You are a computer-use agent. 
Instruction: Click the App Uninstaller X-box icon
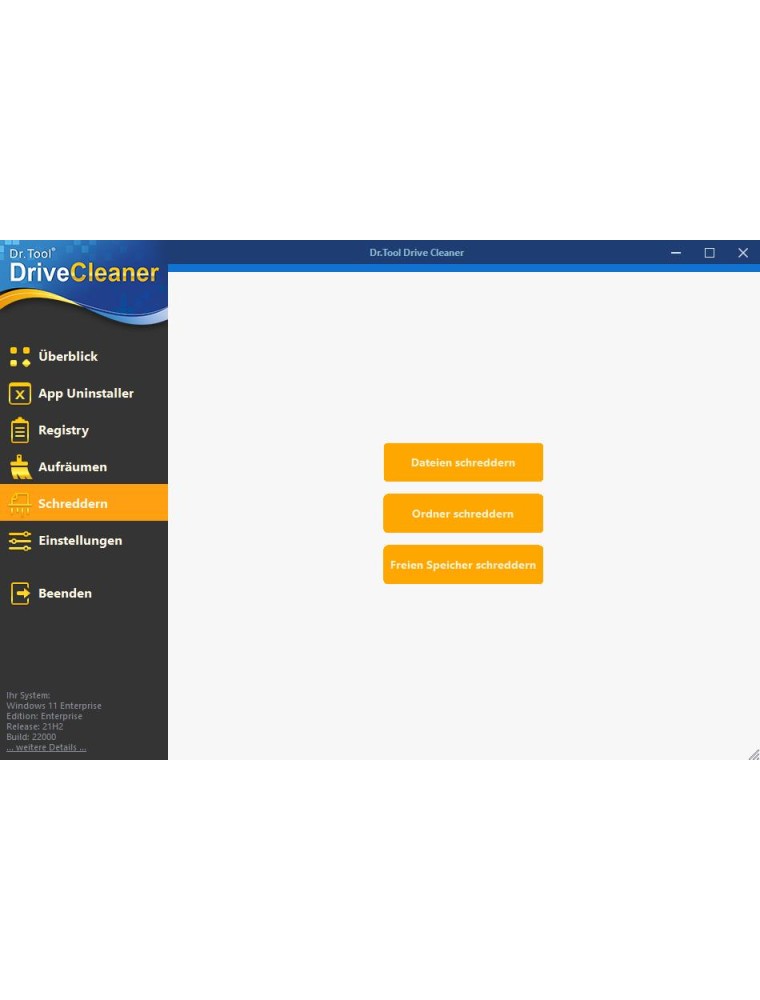point(20,394)
